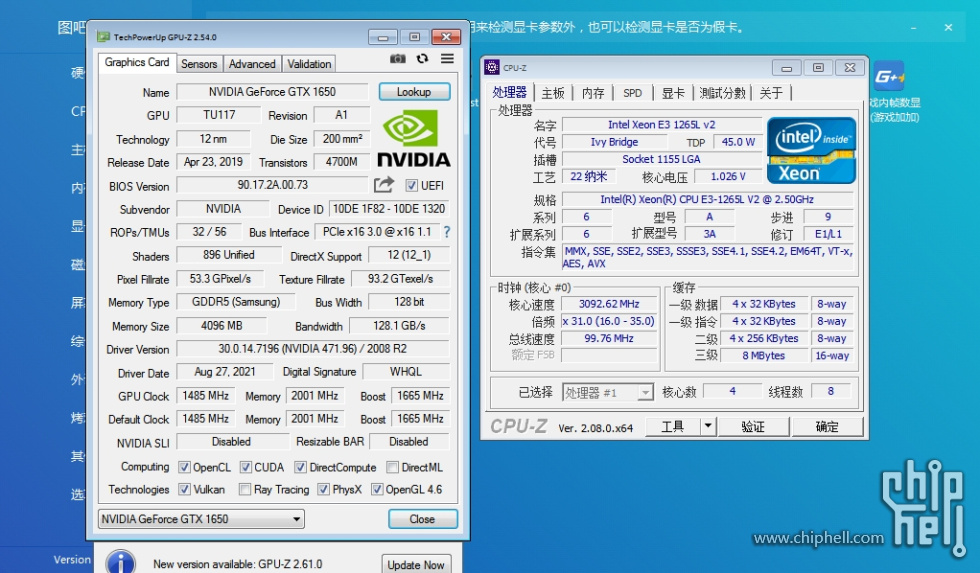Click the GPU-Z title bar app icon
Screen dimensions: 980x573
pos(104,37)
